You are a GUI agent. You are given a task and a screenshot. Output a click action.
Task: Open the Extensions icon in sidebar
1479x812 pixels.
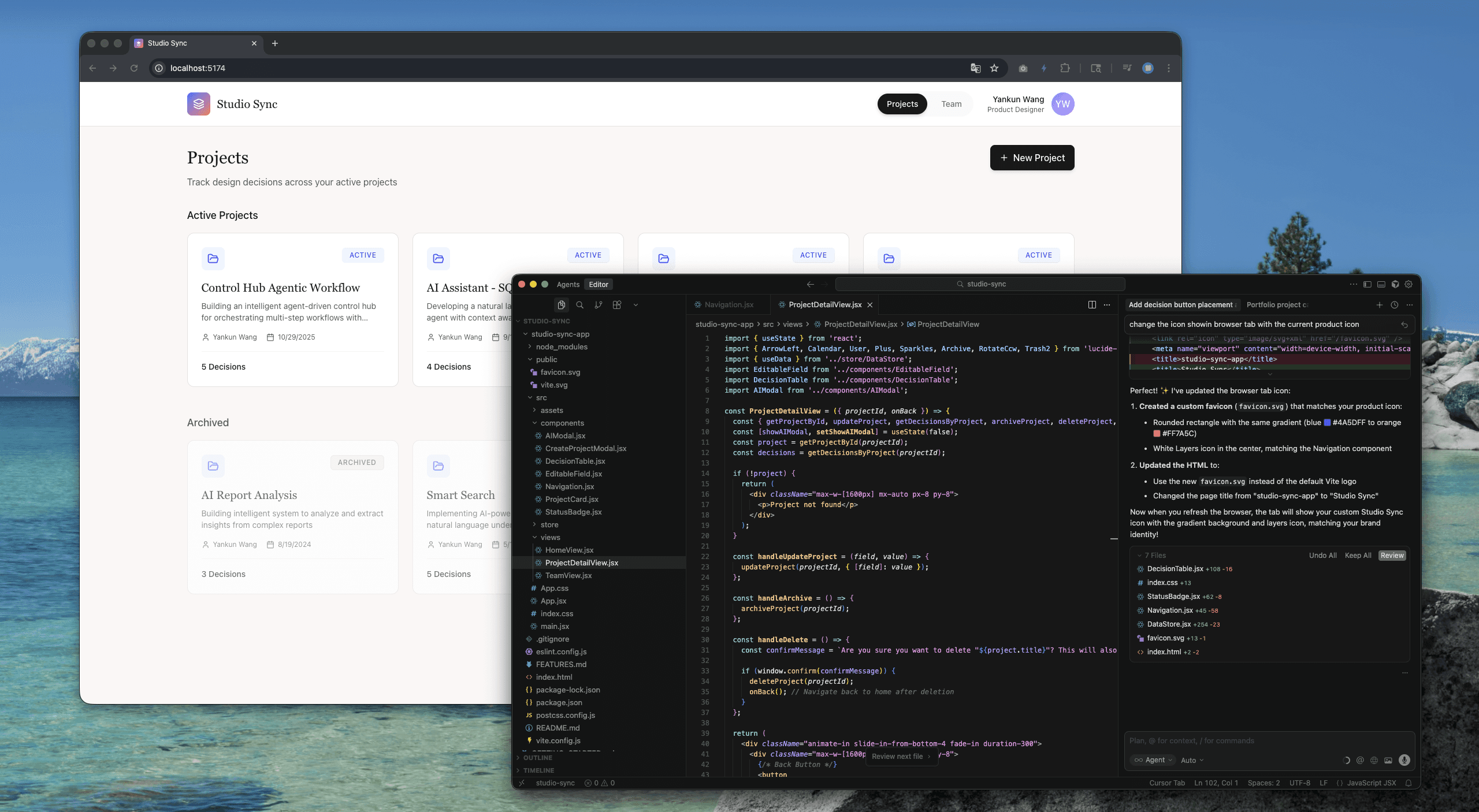pyautogui.click(x=617, y=305)
